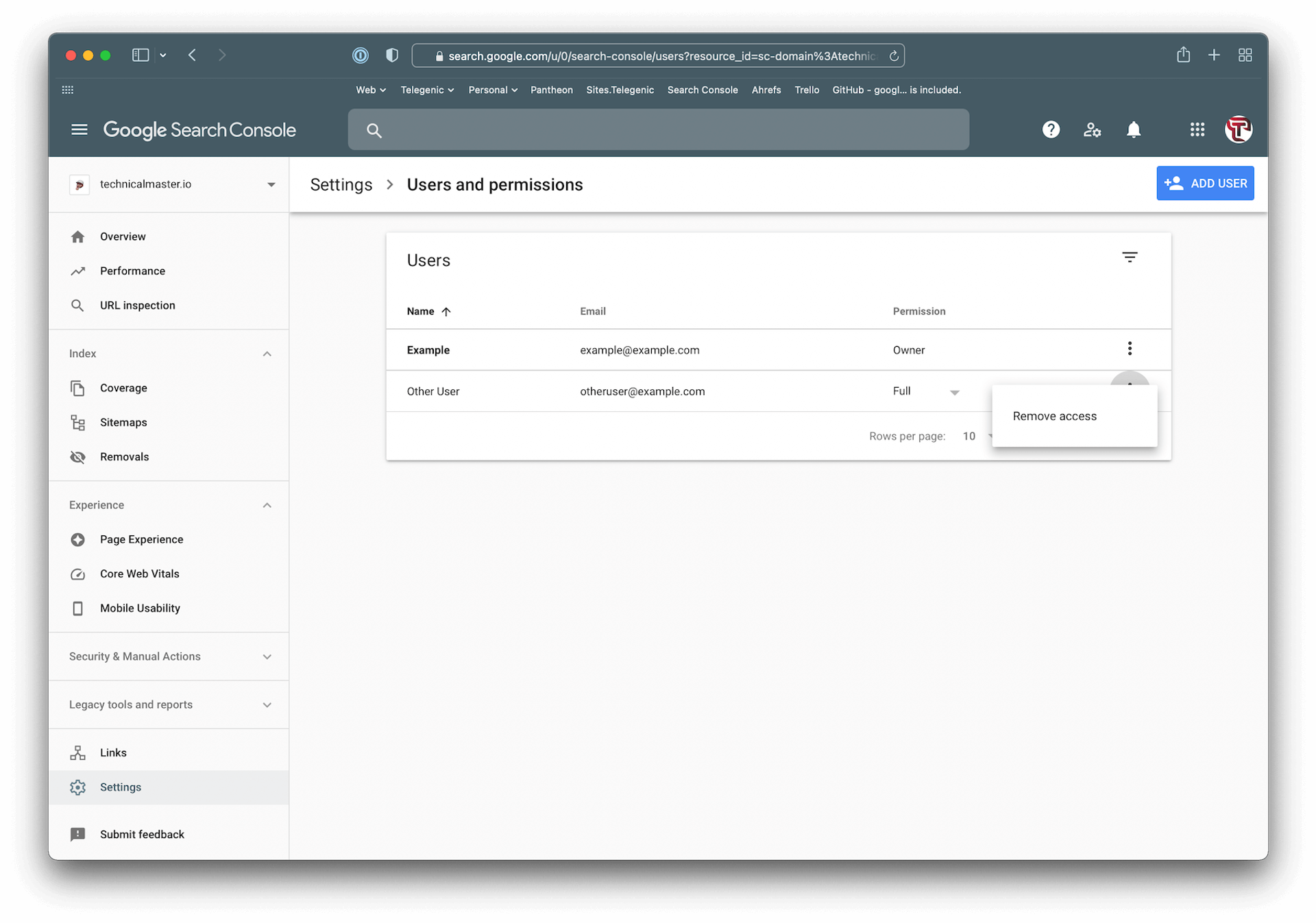The height and width of the screenshot is (923, 1316).
Task: Click the Safari share icon
Action: pyautogui.click(x=1183, y=55)
